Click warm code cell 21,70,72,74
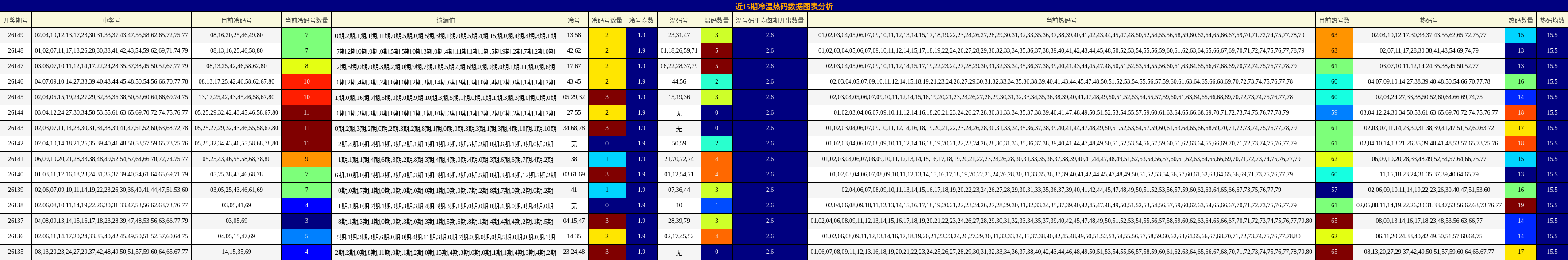This screenshot has width=1568, height=260. tap(679, 159)
